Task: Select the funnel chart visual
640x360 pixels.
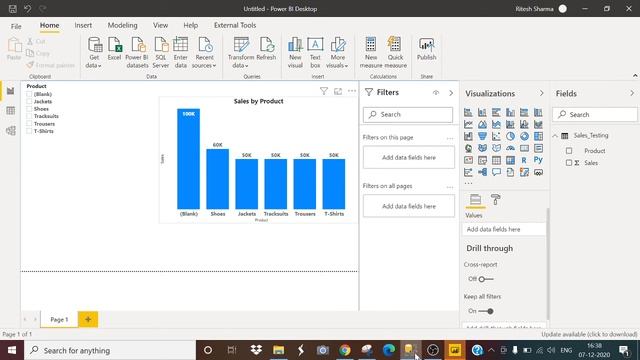Action: (482, 136)
